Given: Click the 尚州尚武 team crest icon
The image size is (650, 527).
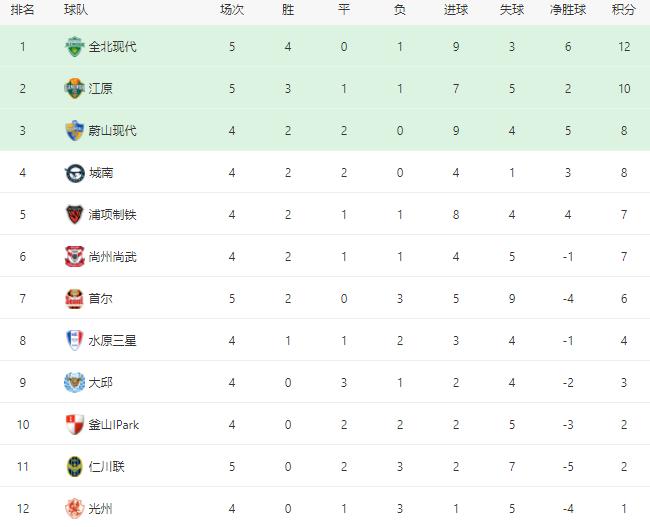Looking at the screenshot, I should [75, 257].
